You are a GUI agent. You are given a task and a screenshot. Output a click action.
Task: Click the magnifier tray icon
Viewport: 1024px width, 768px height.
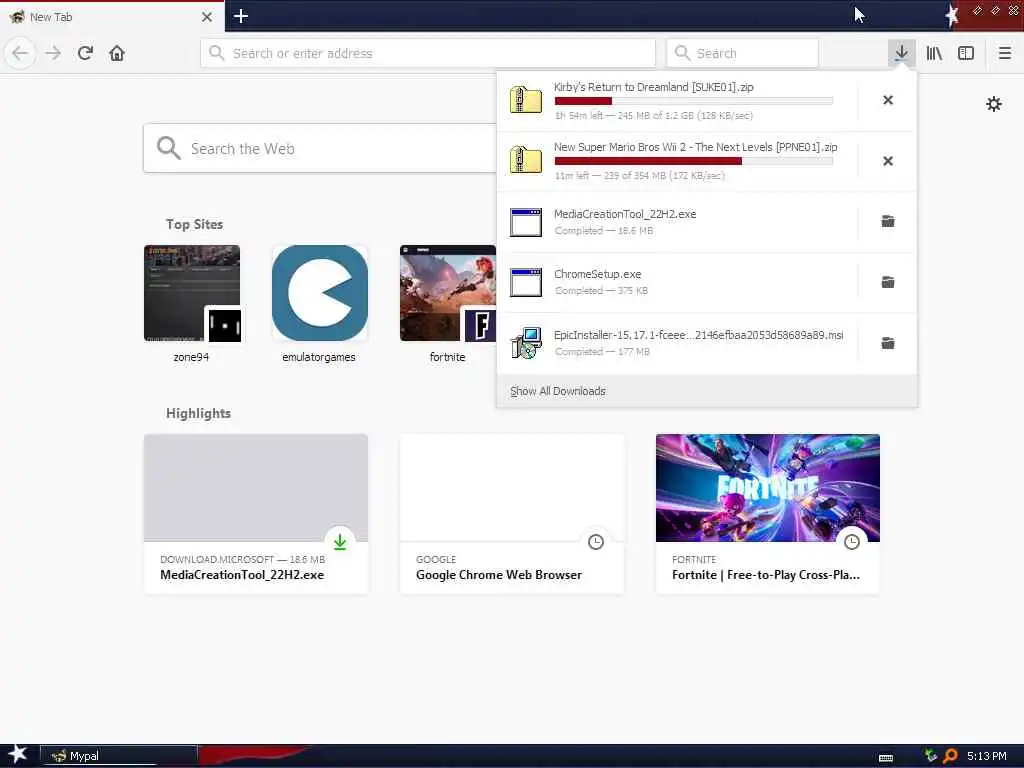[x=950, y=756]
